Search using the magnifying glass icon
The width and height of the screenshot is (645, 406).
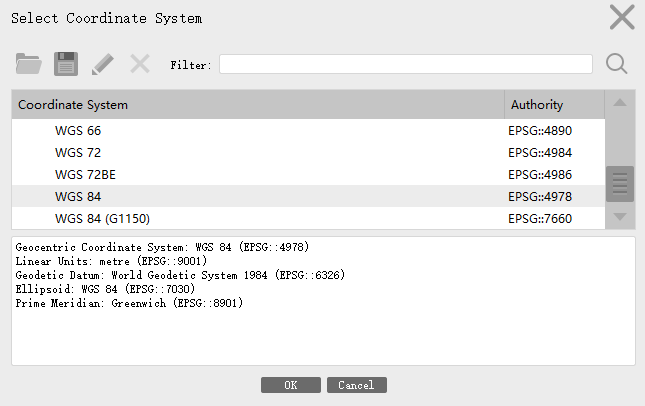(x=617, y=64)
